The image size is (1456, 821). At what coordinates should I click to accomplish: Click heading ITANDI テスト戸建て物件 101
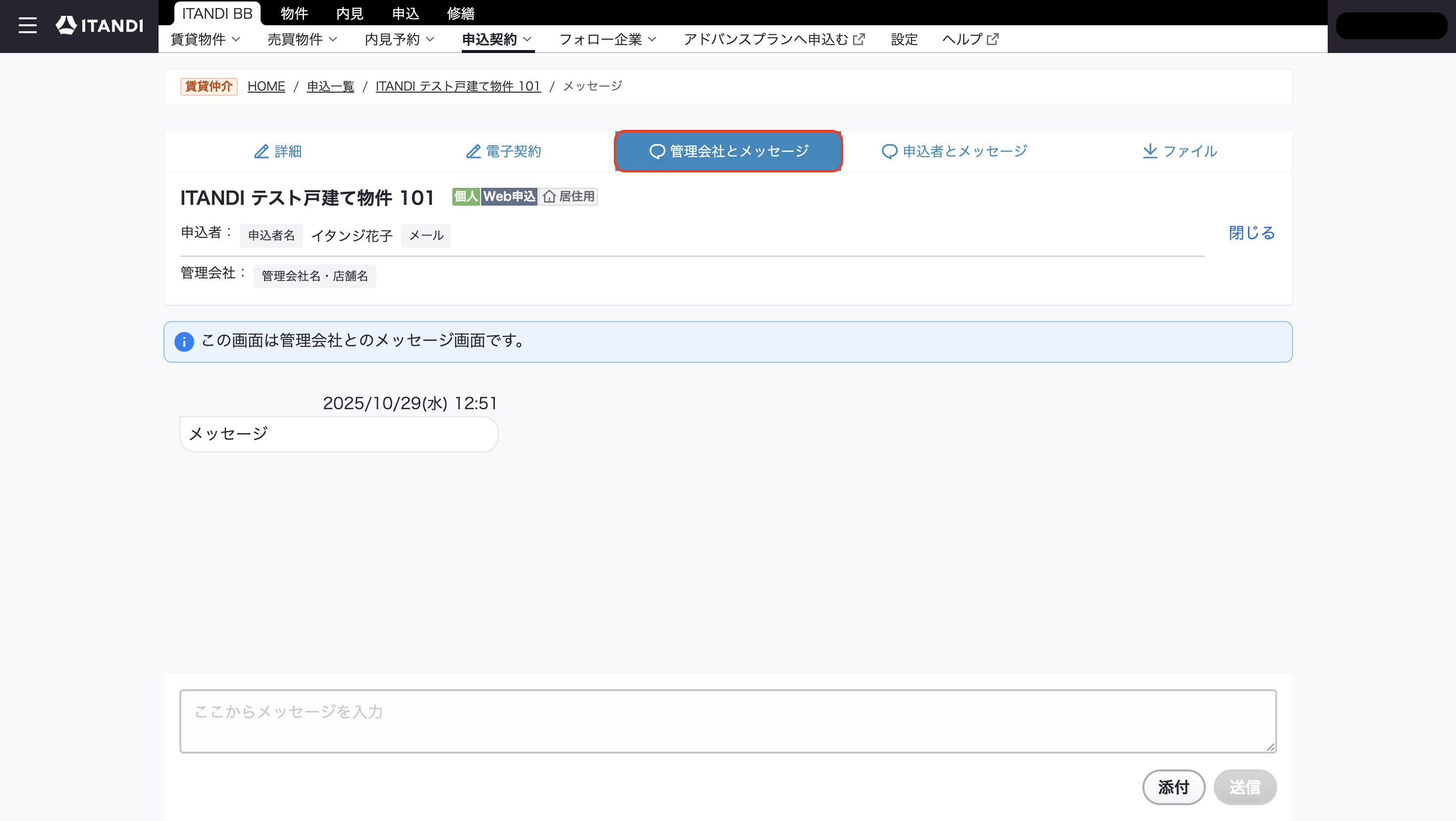click(x=308, y=198)
